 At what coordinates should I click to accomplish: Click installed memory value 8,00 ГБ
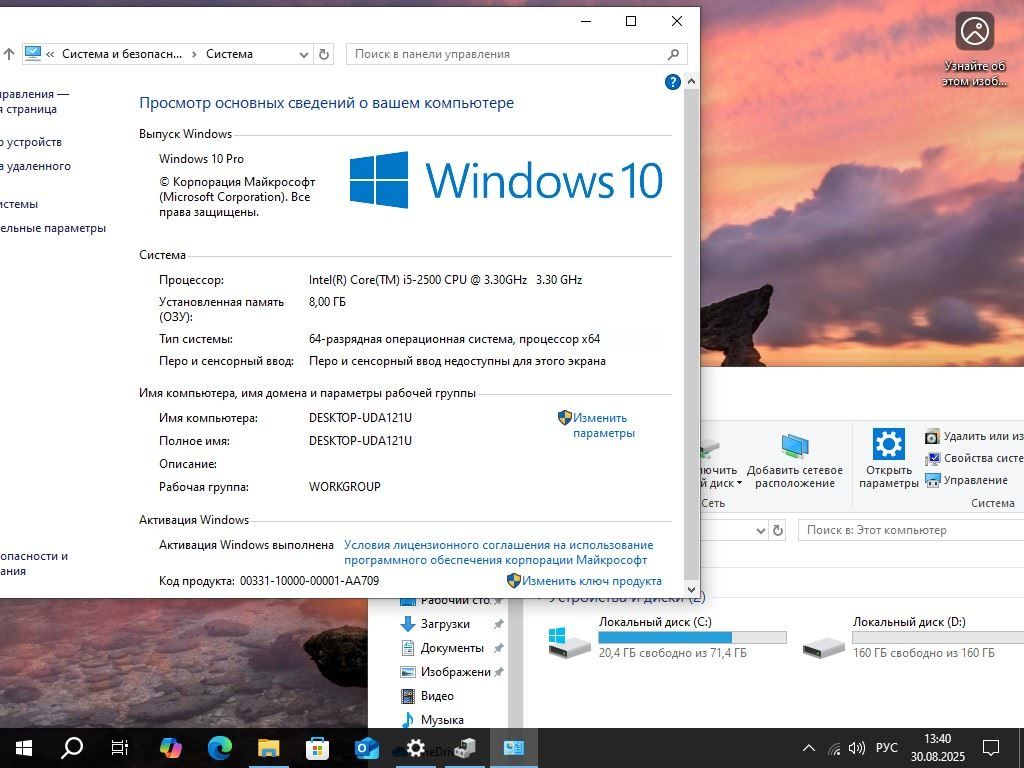pyautogui.click(x=327, y=302)
